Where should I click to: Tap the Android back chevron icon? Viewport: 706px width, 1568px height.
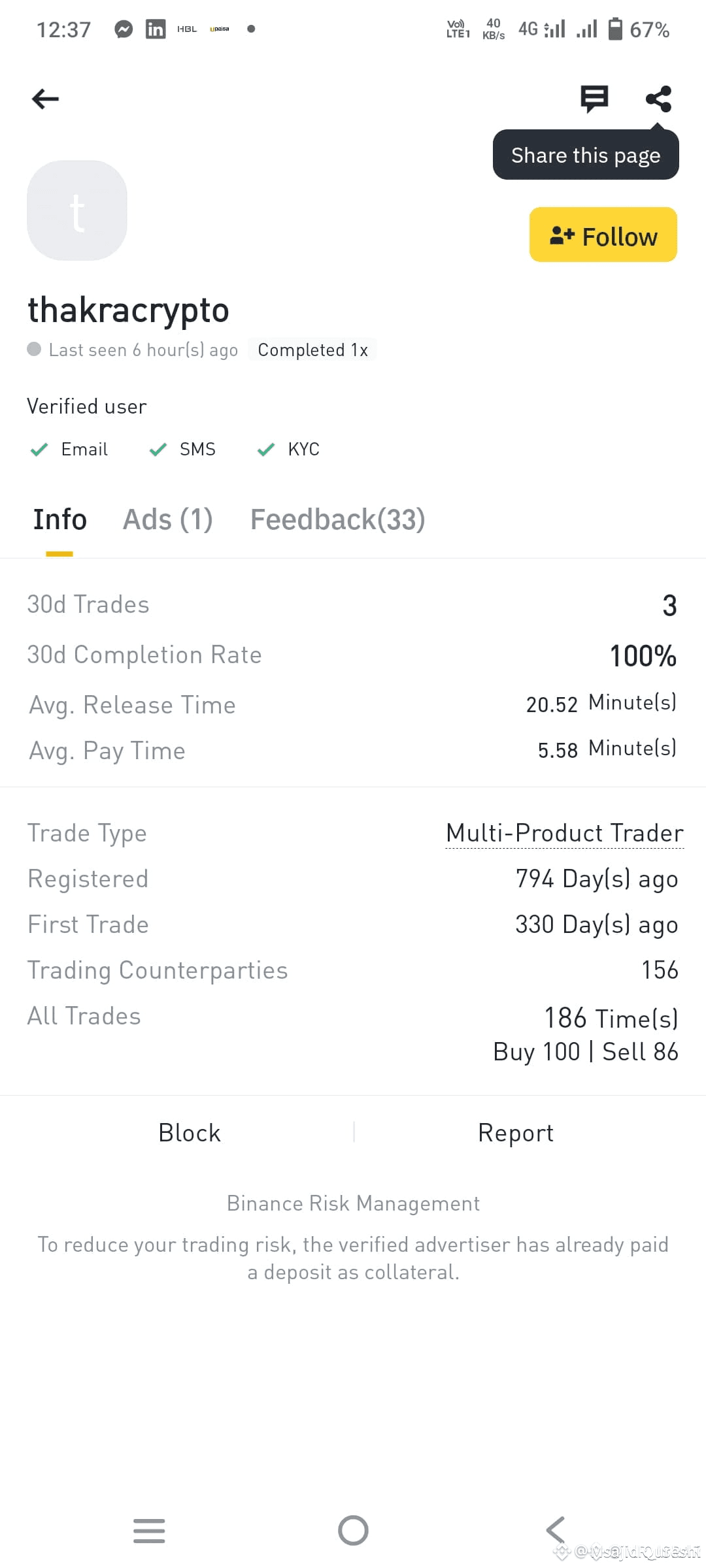pyautogui.click(x=556, y=1530)
